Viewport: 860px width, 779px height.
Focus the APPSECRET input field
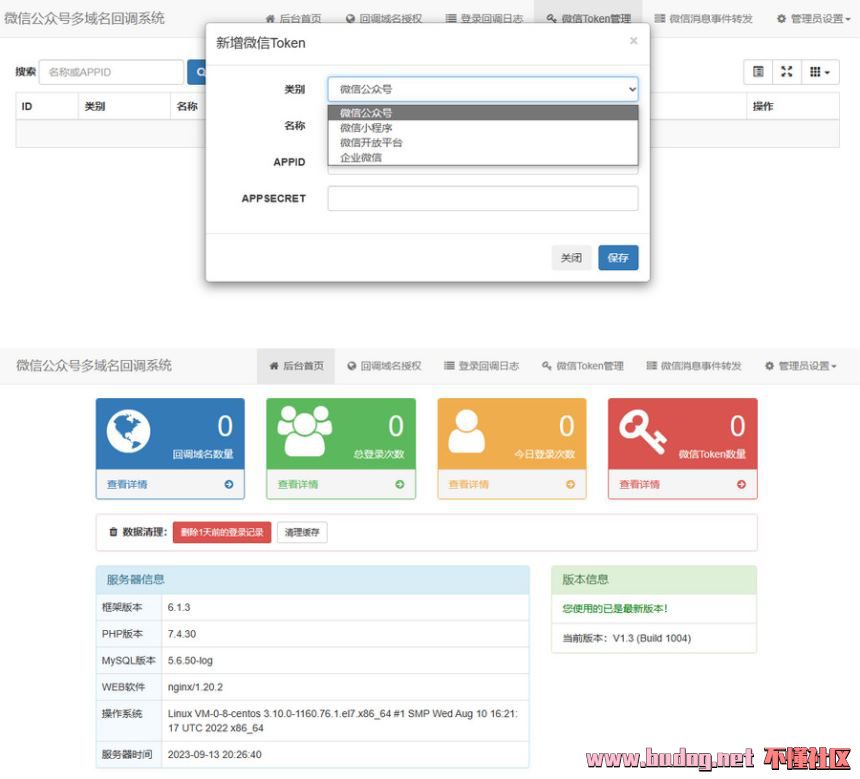point(483,198)
